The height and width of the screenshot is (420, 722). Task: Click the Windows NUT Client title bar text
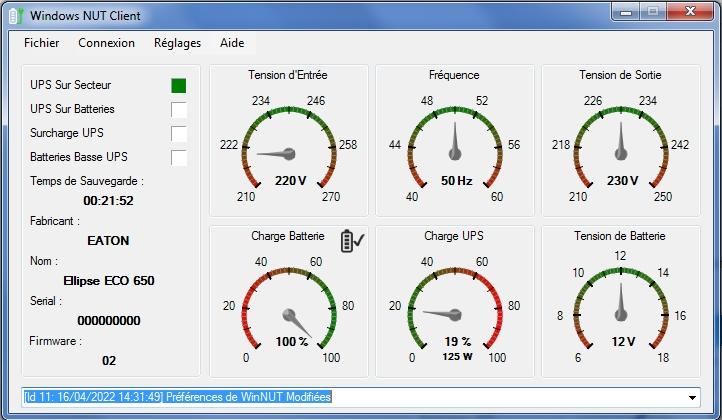click(85, 16)
